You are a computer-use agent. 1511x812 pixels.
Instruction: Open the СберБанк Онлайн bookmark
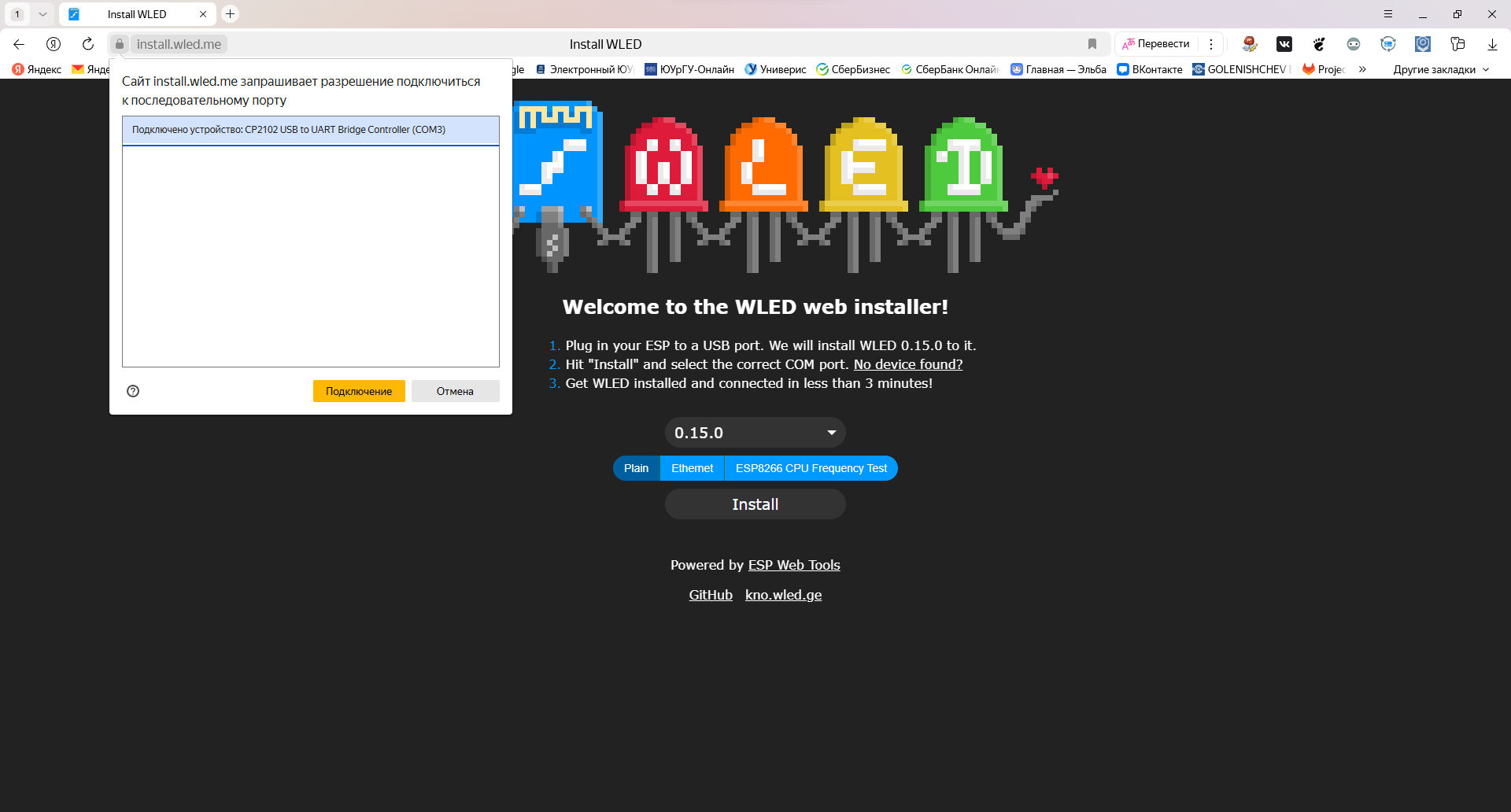tap(950, 69)
